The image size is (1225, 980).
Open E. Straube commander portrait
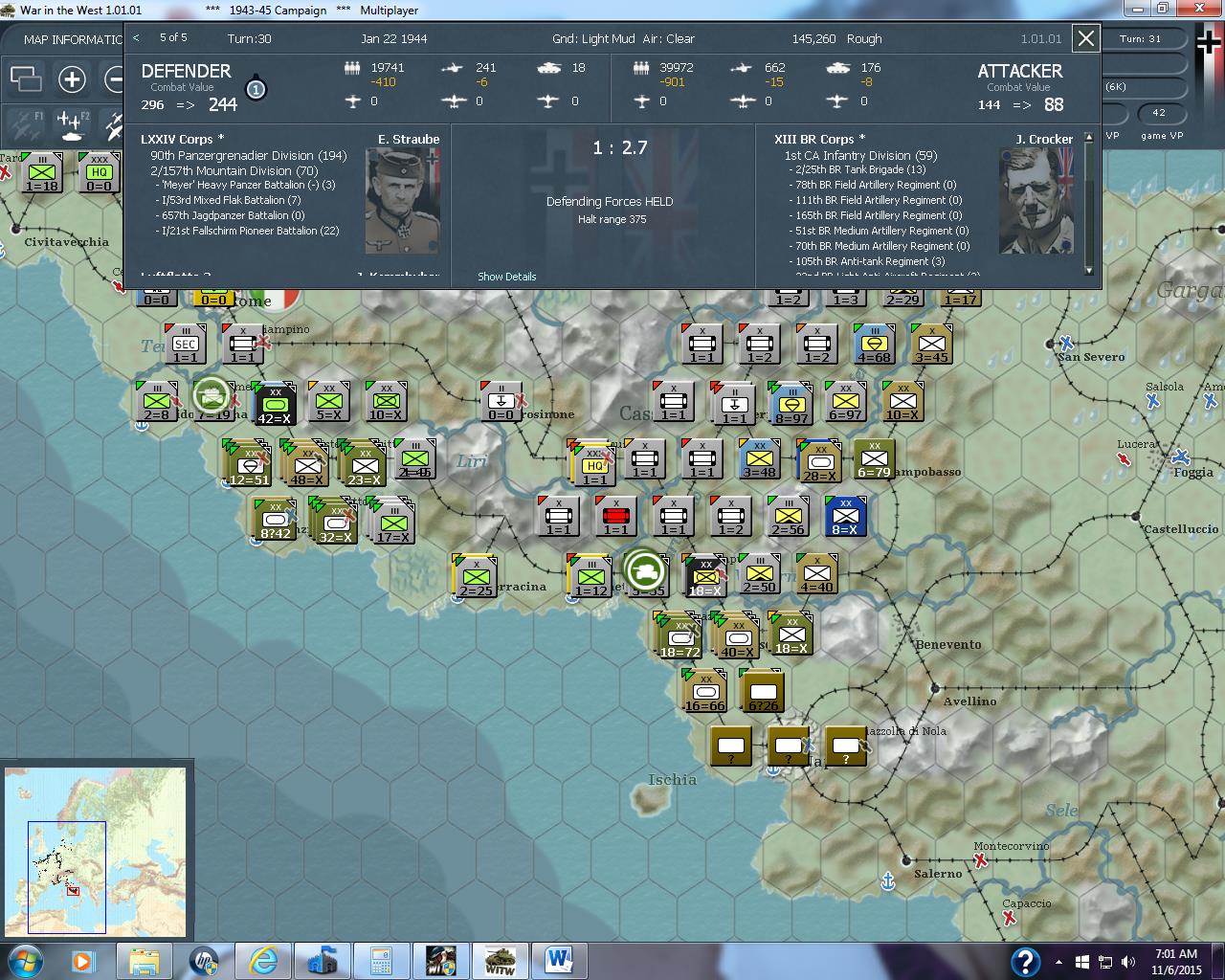(x=402, y=201)
